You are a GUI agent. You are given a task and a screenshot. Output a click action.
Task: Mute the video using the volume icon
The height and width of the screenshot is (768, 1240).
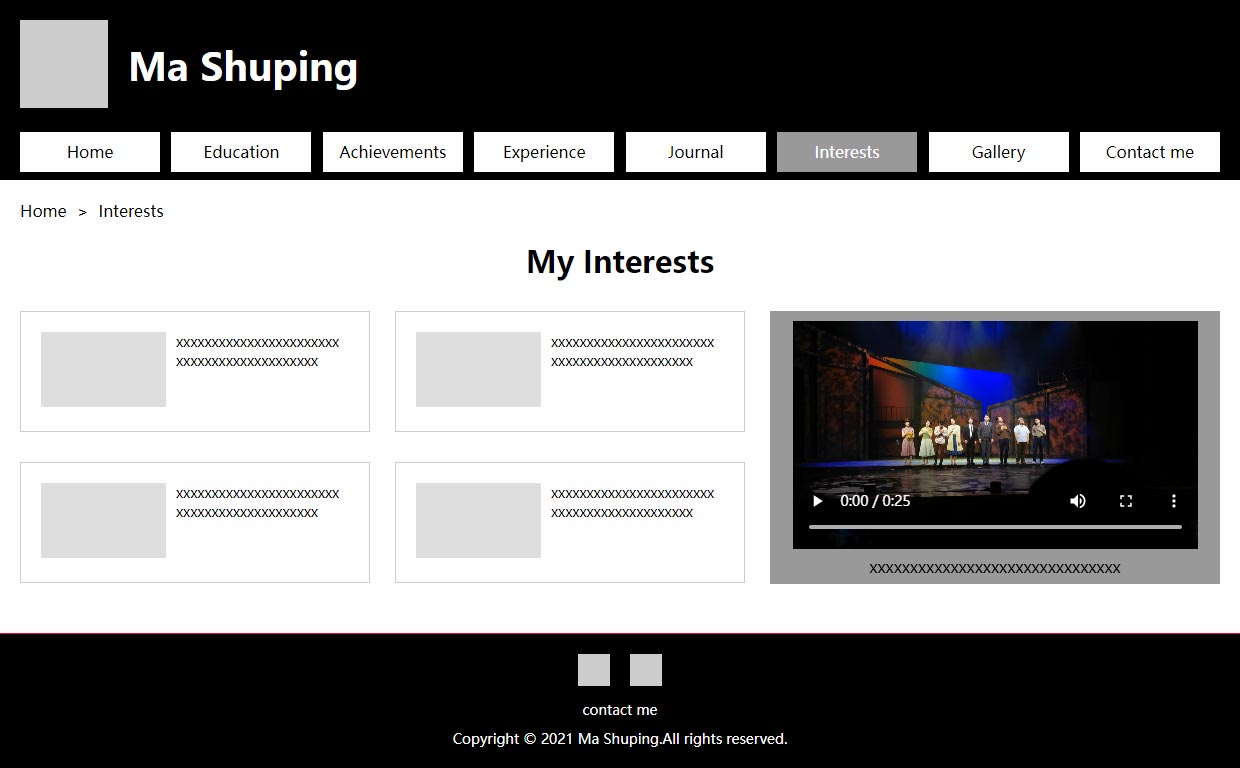point(1078,501)
